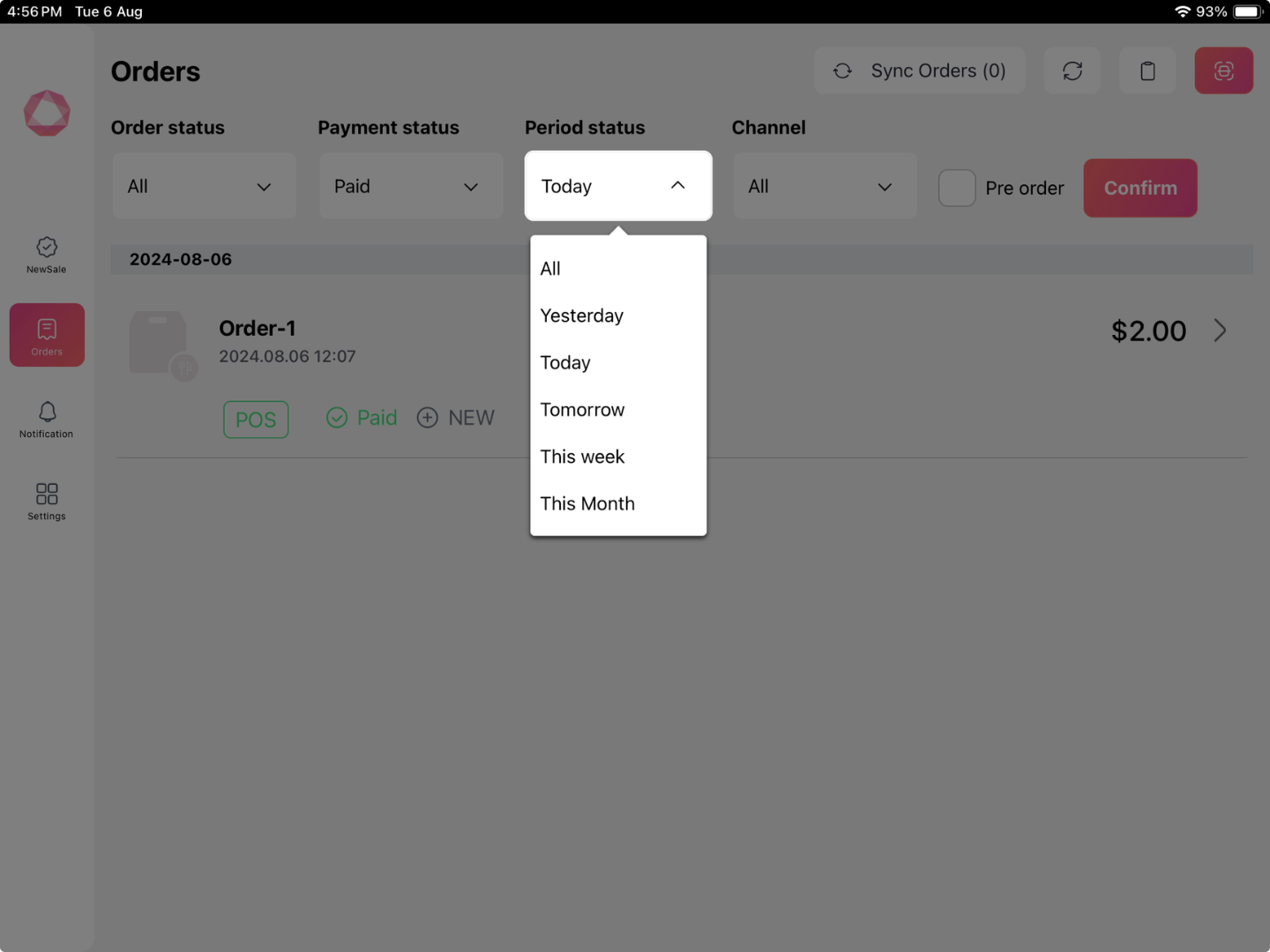Screen dimensions: 1270x952
Task: Choose This week period option
Action: click(582, 457)
